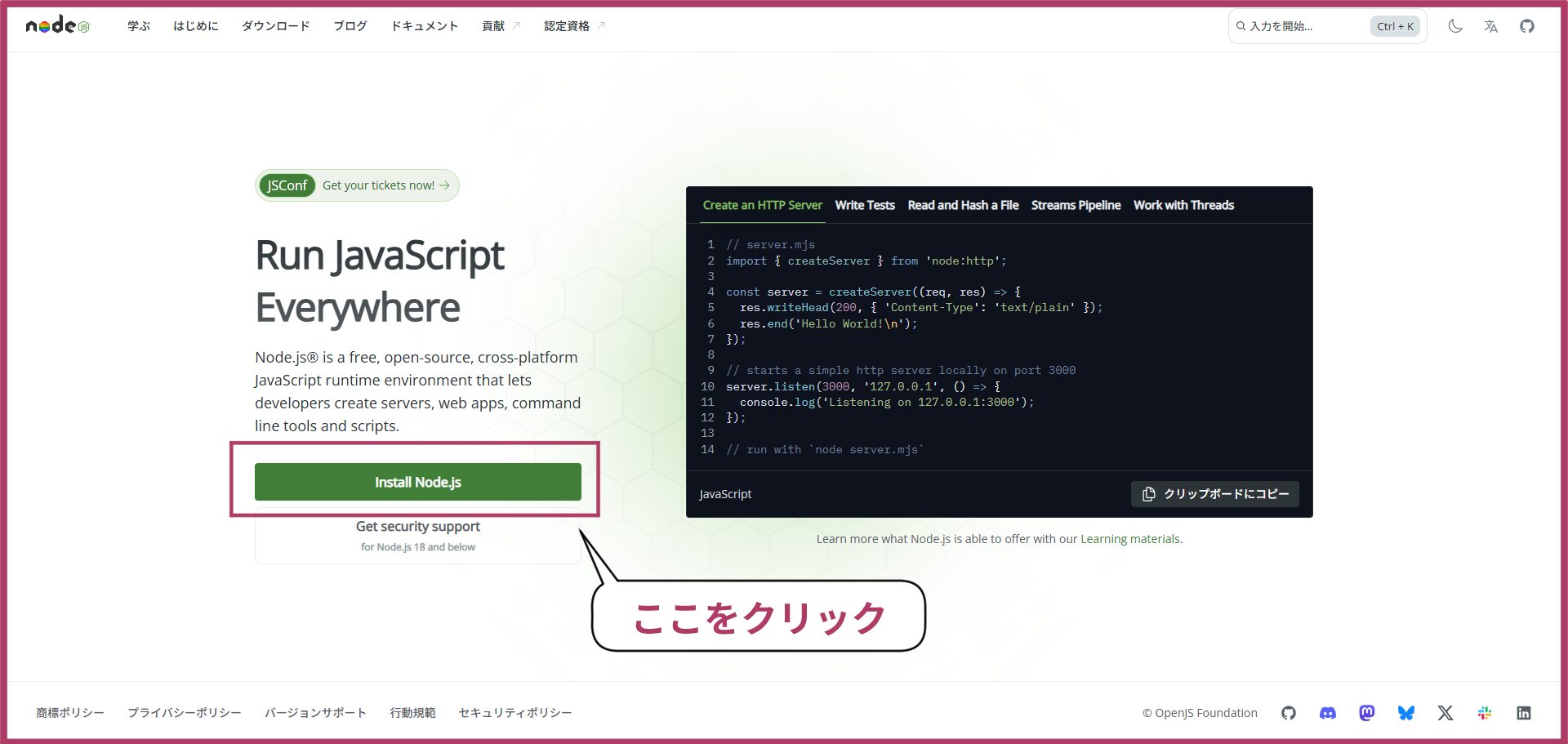Click the OpenJS Foundation footer link
This screenshot has height=744, width=1568.
pyautogui.click(x=1200, y=713)
